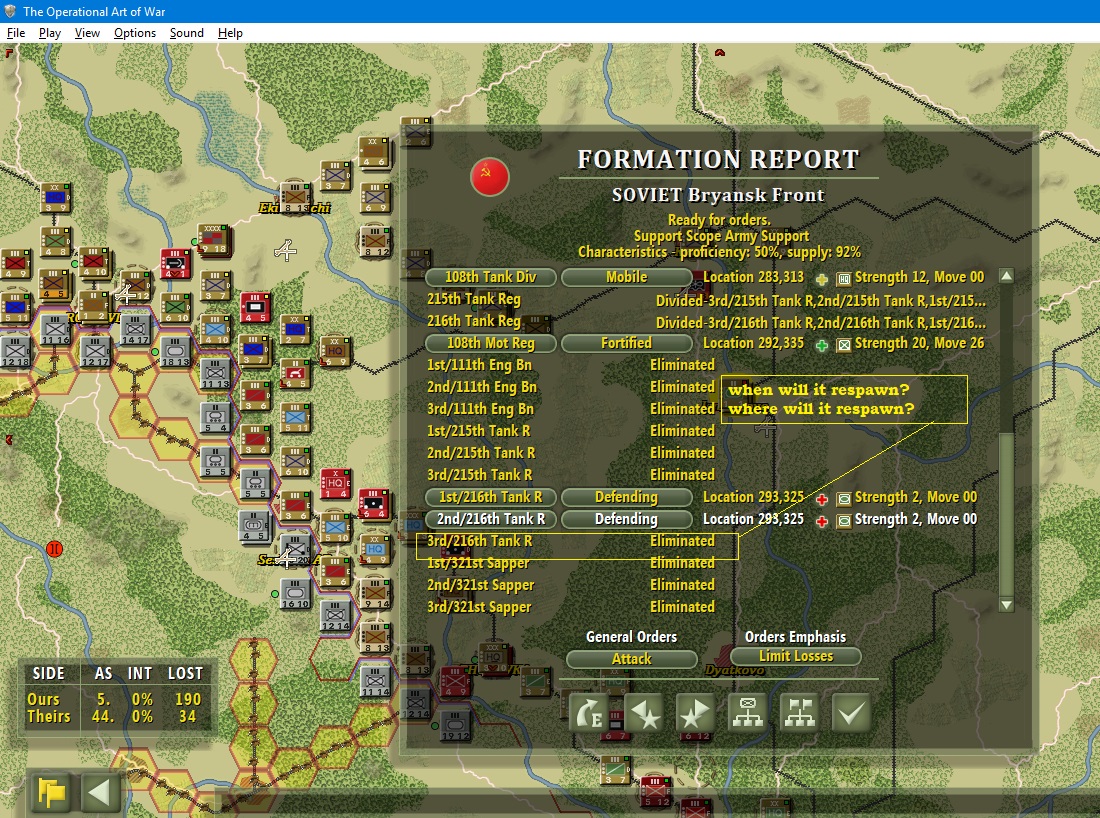
Task: Click tank unit symbol on 2nd/216th Tank R row
Action: click(x=844, y=521)
